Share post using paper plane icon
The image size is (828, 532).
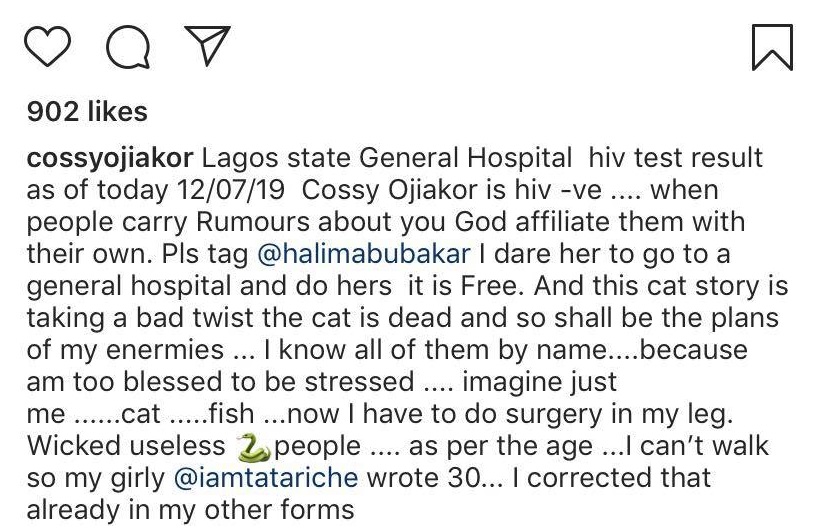(208, 45)
